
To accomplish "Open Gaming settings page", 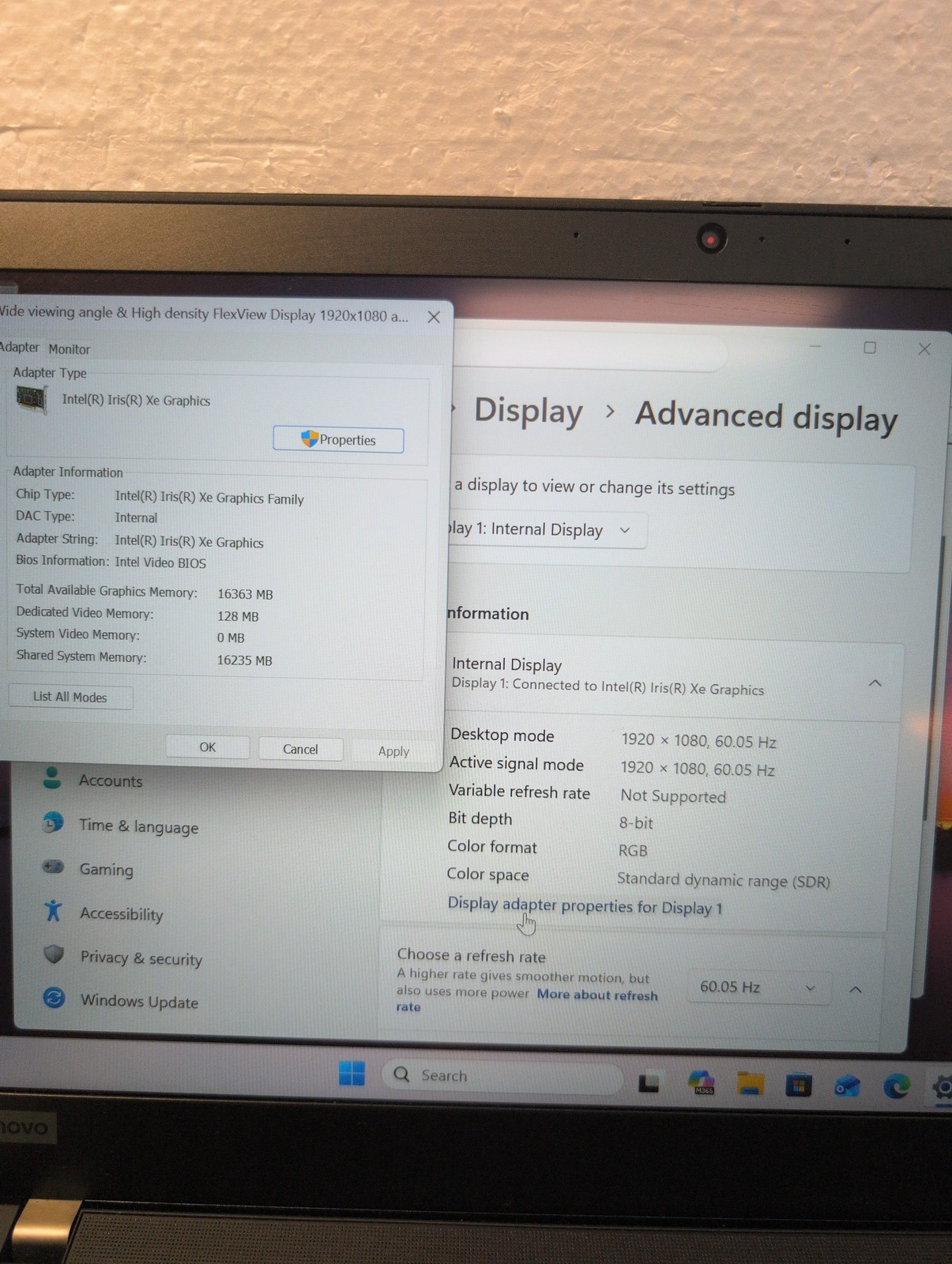I will (106, 870).
